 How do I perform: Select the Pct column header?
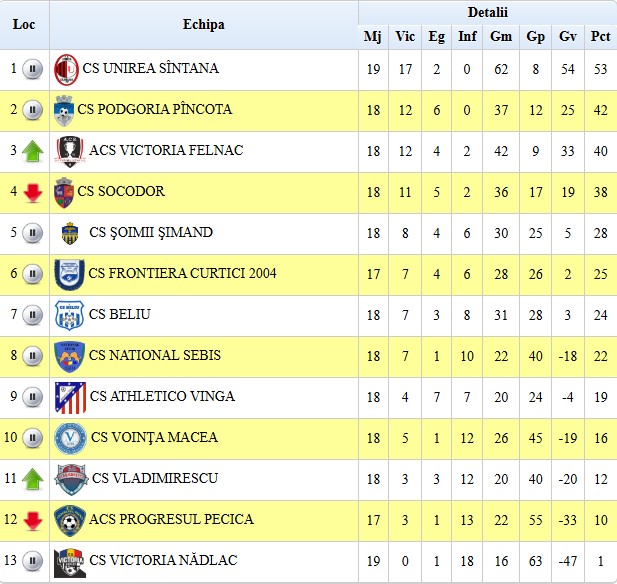tap(600, 37)
